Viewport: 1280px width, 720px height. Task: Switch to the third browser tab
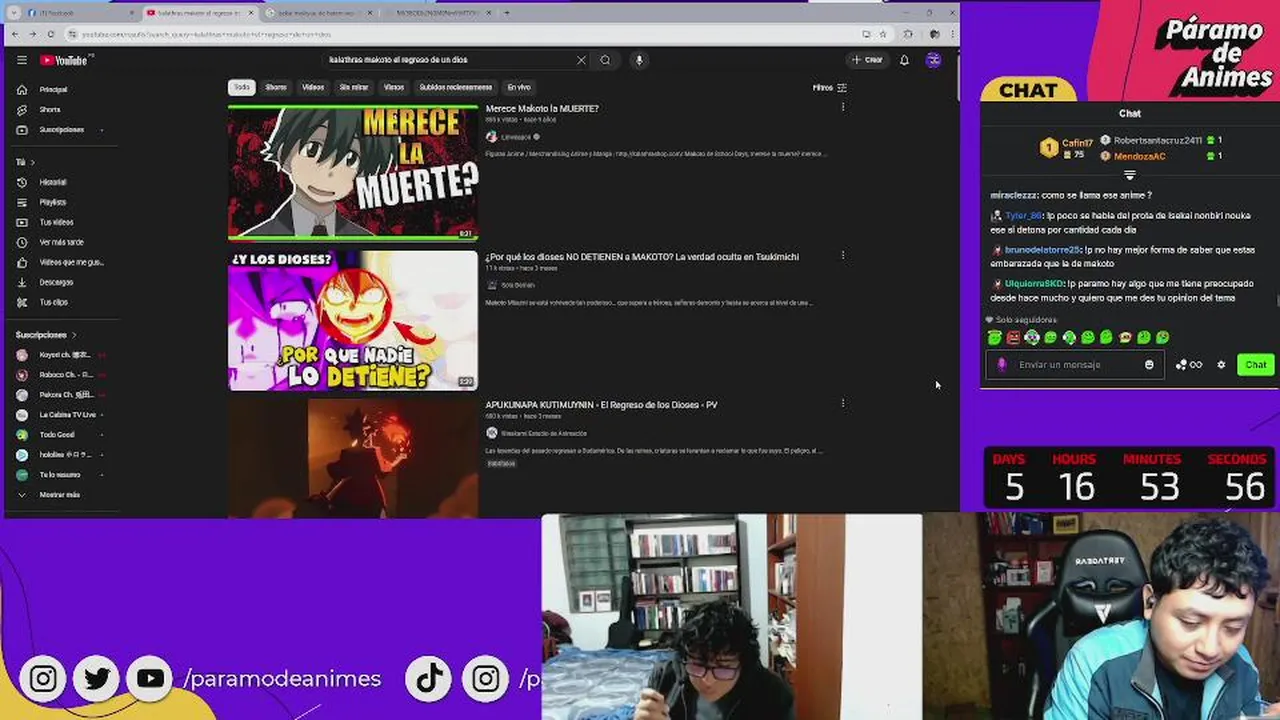[x=318, y=13]
